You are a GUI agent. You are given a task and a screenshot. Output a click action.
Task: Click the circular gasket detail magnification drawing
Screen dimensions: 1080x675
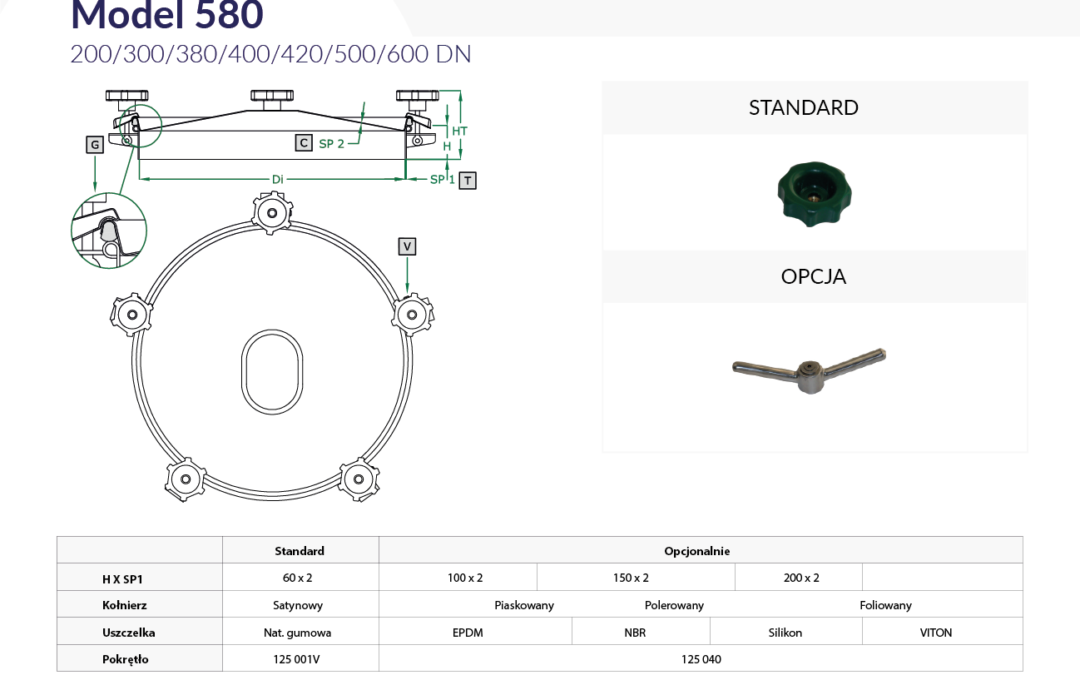[x=109, y=230]
